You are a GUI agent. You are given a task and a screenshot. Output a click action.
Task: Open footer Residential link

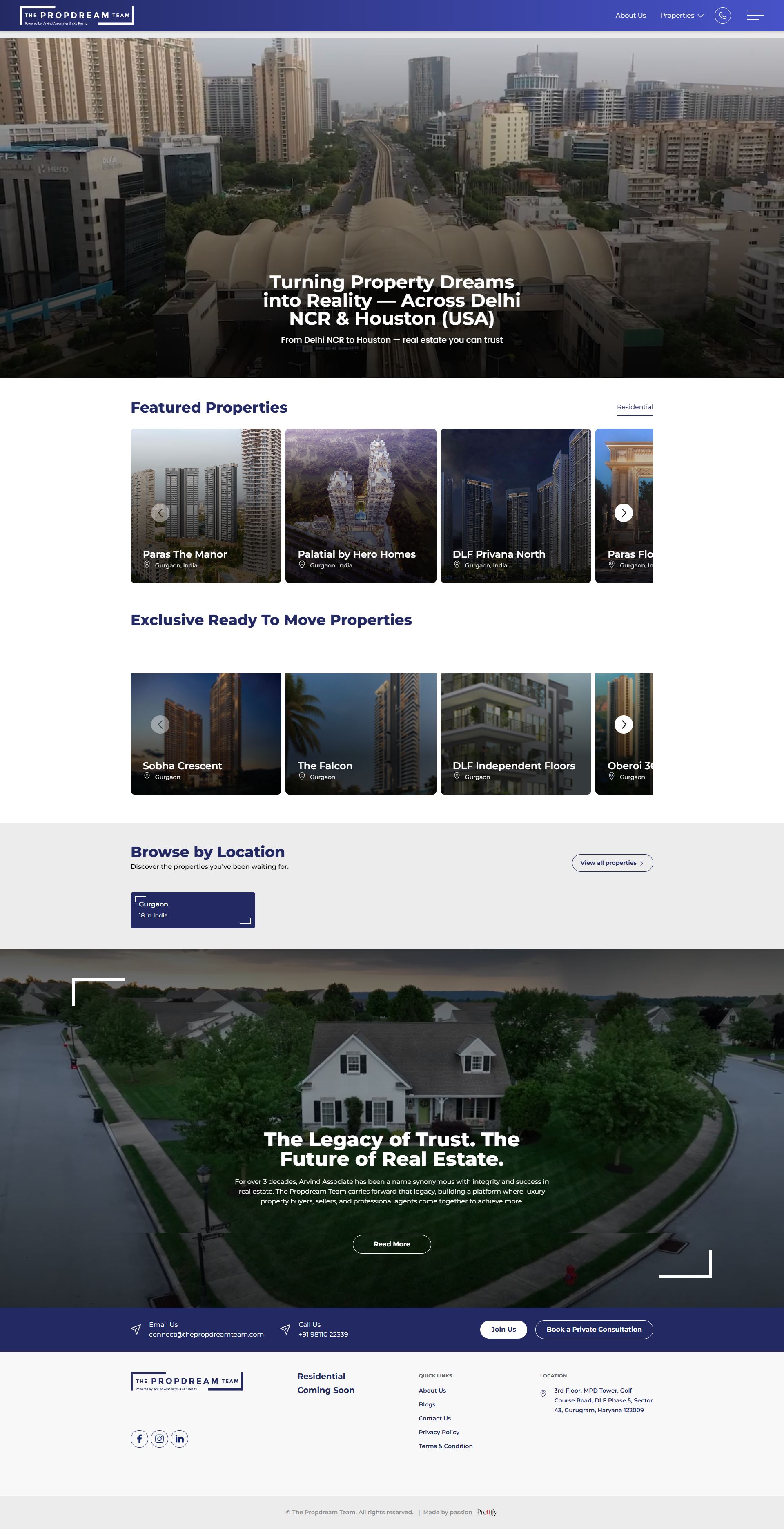point(321,1377)
